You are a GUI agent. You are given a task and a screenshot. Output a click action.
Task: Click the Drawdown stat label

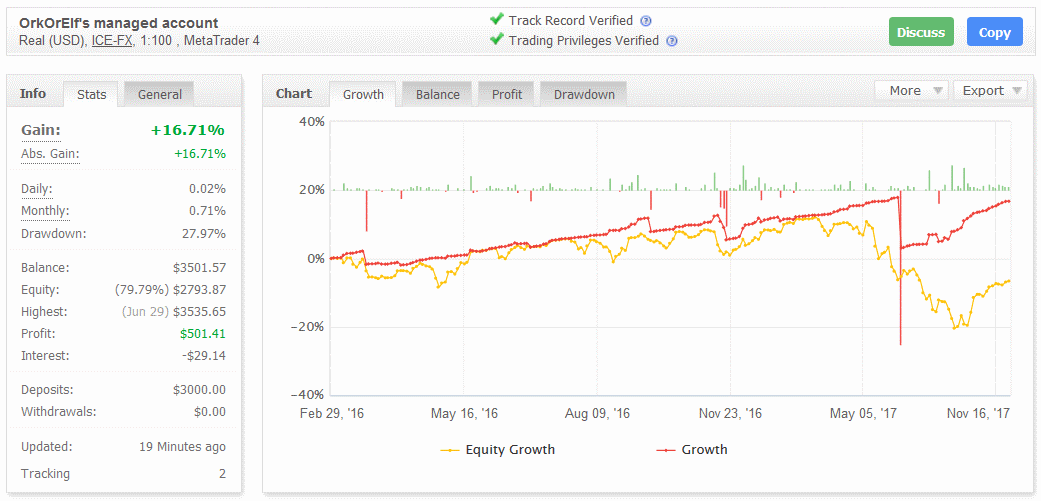pos(53,234)
